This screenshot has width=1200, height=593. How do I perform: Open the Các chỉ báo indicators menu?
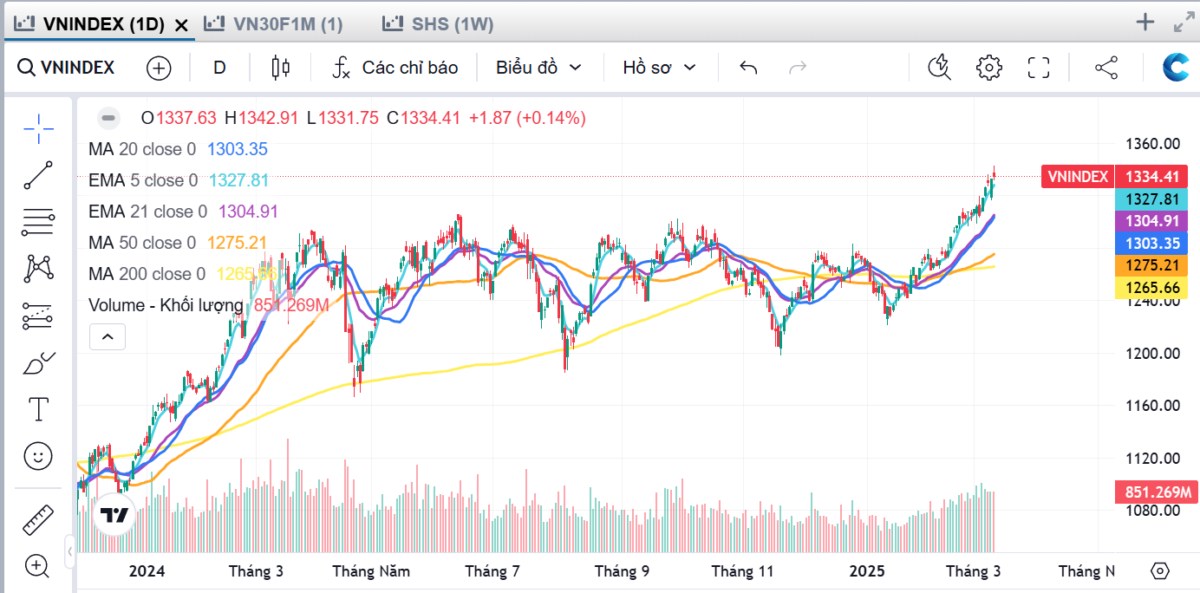pos(395,68)
